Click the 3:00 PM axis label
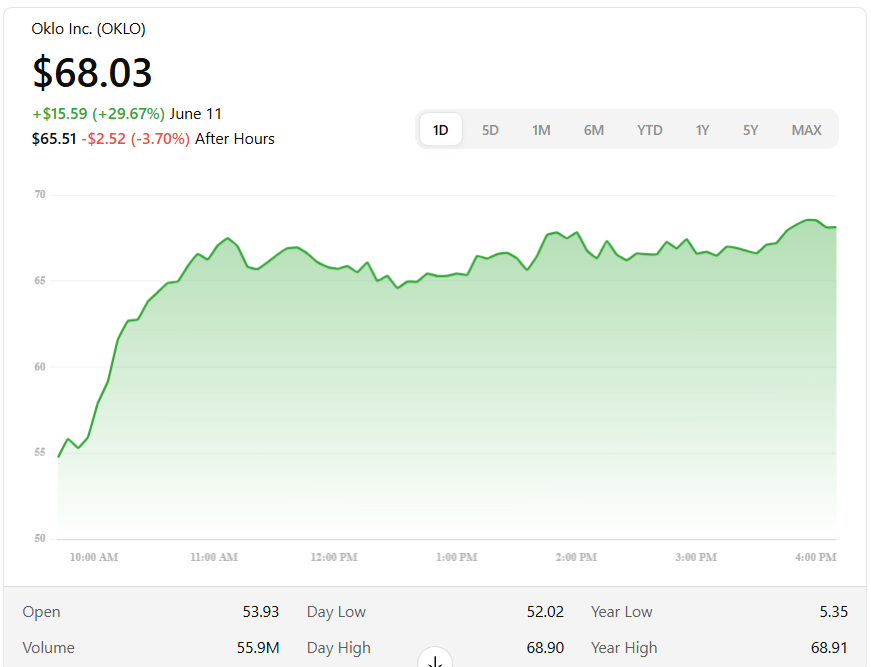871x667 pixels. click(696, 557)
